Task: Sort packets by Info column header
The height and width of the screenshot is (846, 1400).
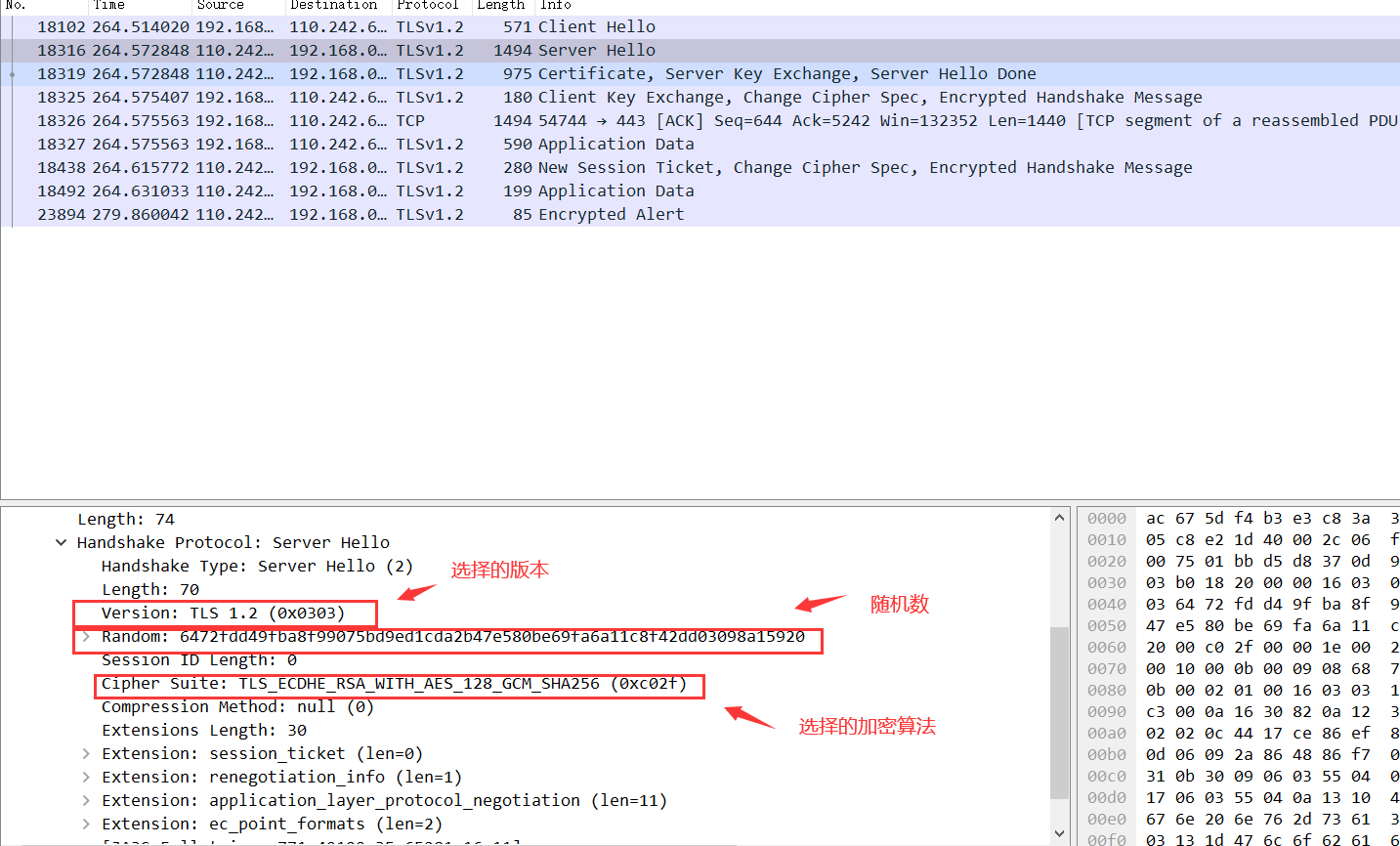Action: pos(967,6)
